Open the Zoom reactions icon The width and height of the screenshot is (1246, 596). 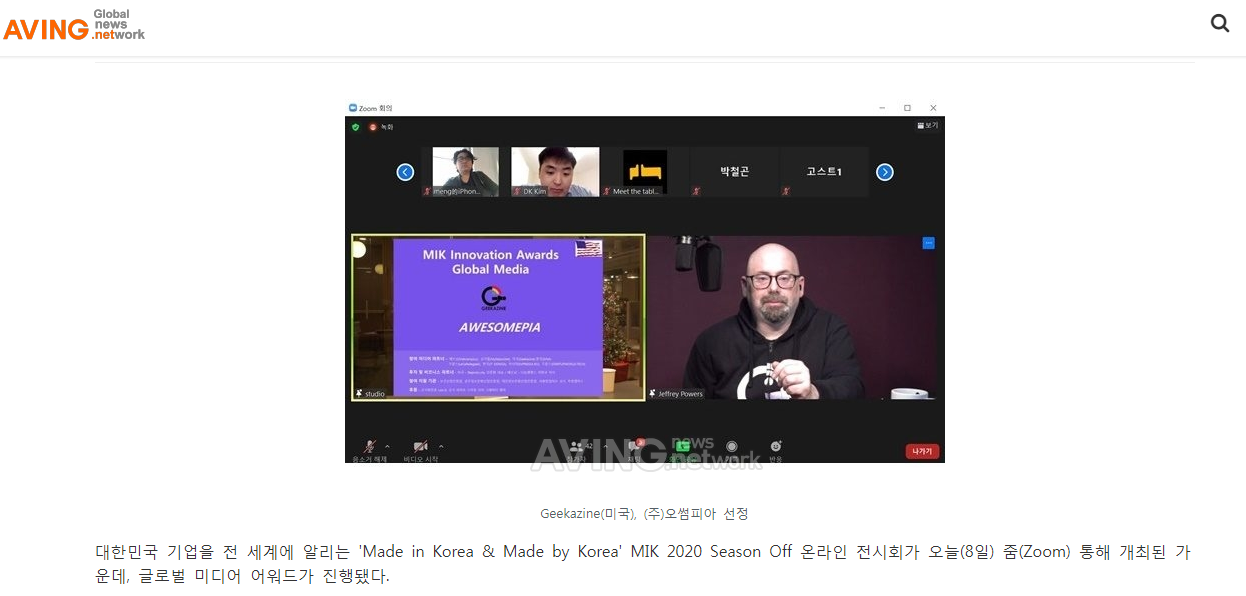click(775, 446)
